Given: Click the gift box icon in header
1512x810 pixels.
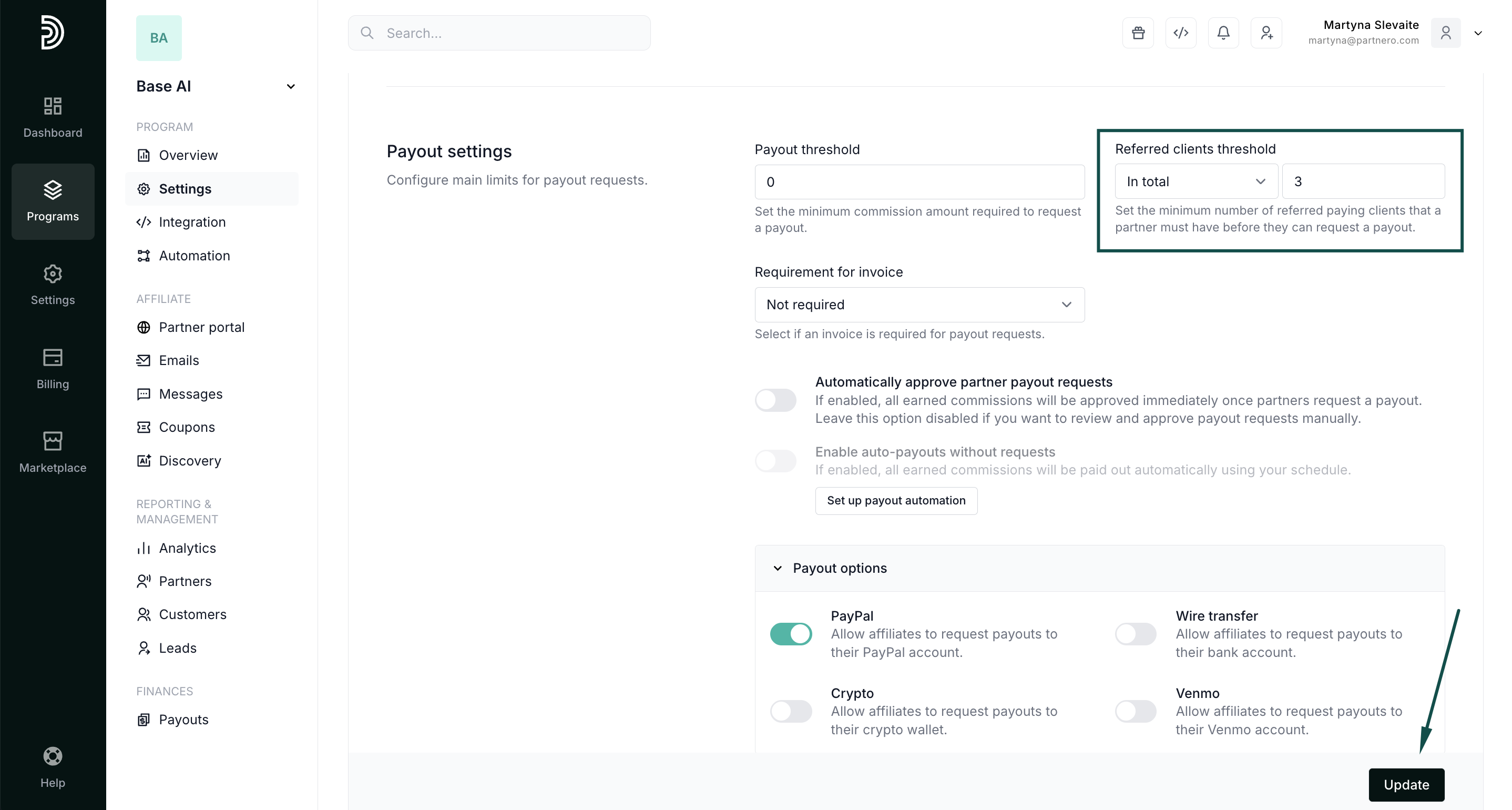Looking at the screenshot, I should click(x=1138, y=33).
